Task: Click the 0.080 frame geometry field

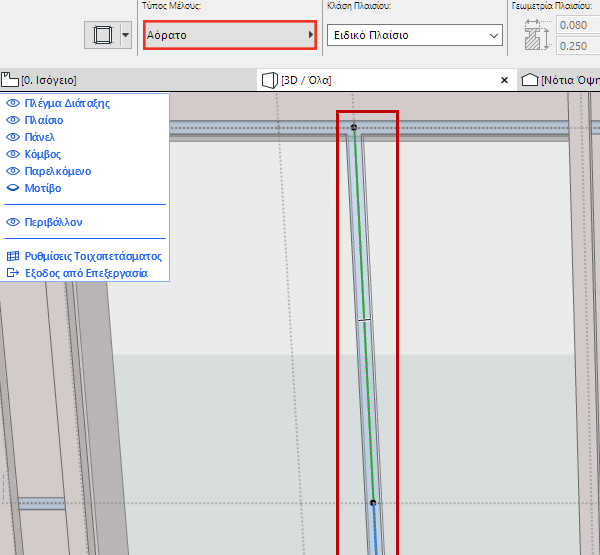Action: [577, 25]
